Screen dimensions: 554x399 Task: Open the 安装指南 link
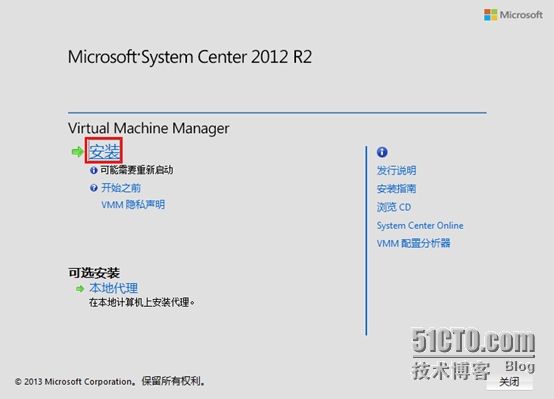click(x=396, y=189)
